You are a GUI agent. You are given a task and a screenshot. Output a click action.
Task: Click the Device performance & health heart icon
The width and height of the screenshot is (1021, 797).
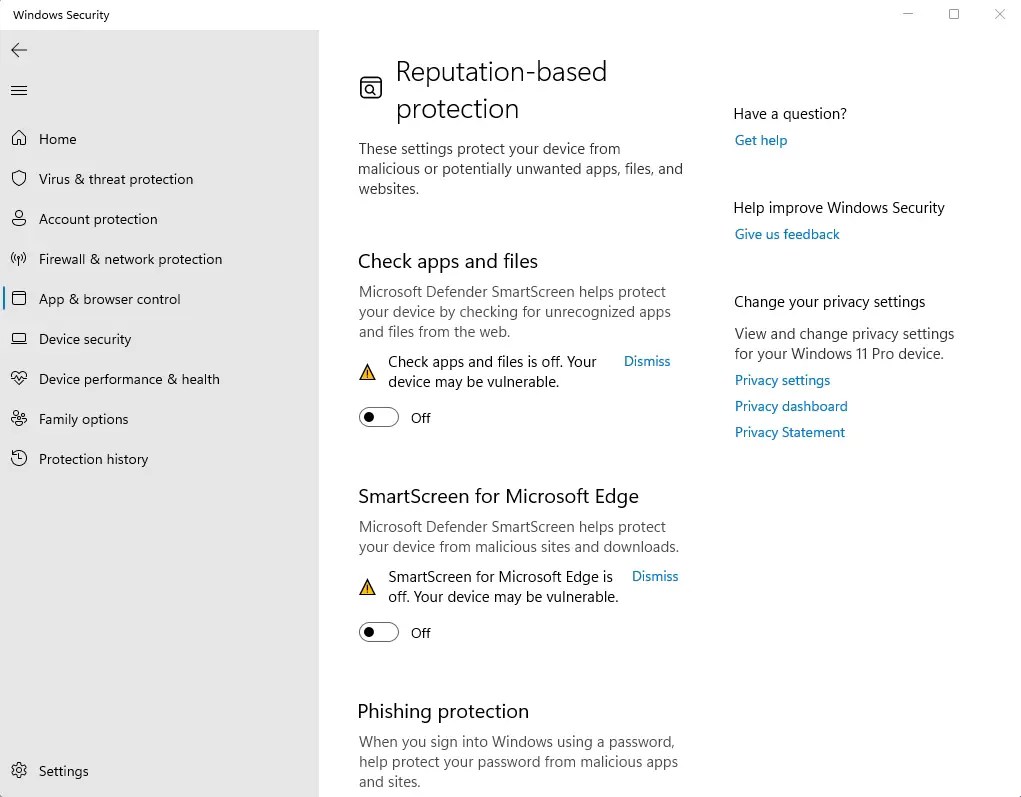[19, 379]
